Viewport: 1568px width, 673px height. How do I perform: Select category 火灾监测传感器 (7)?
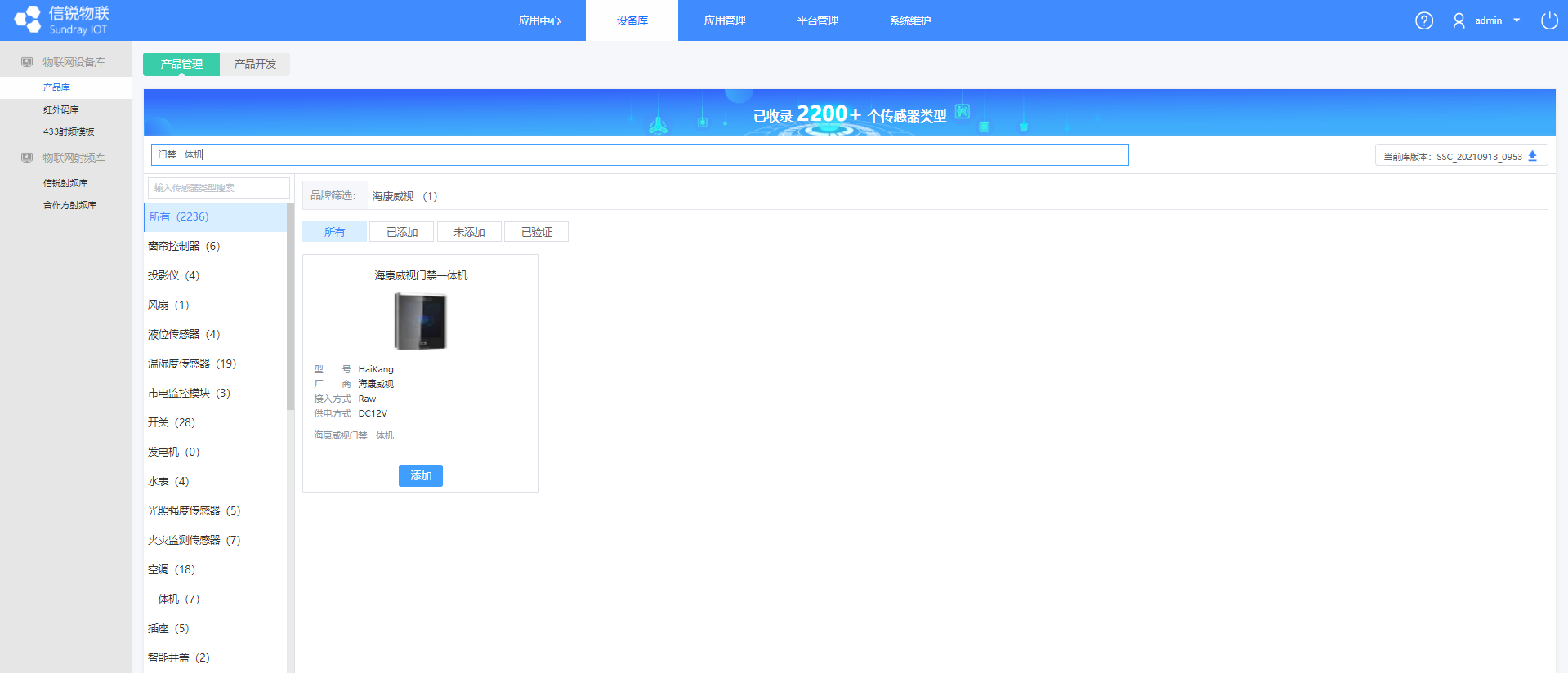(215, 540)
